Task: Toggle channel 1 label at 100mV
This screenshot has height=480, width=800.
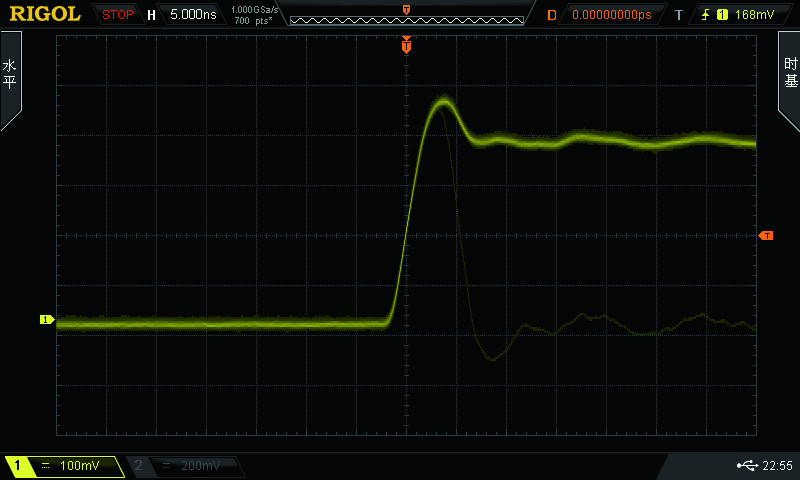Action: 64,466
